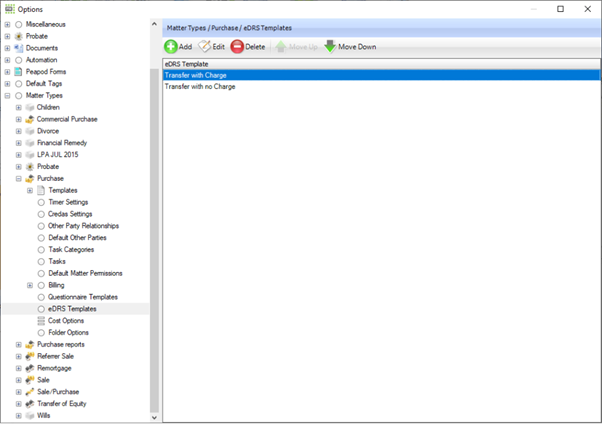Click the Edit button label
This screenshot has height=424, width=602.
[x=218, y=47]
